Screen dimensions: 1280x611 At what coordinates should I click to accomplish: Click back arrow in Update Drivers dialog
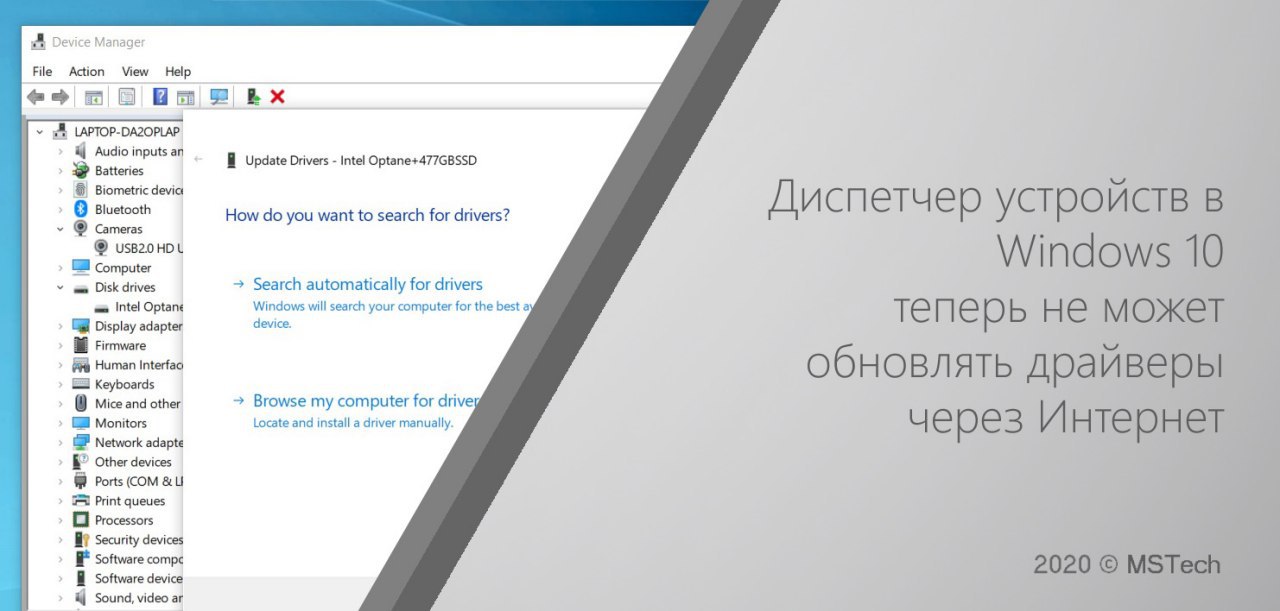(198, 160)
